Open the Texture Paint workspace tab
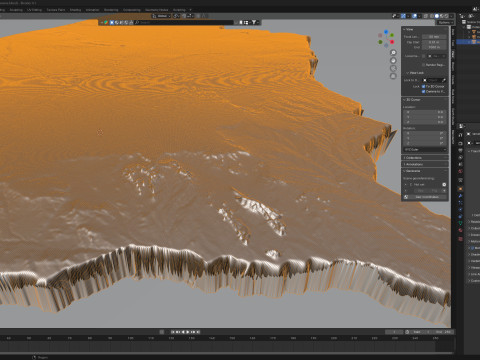 pos(56,10)
